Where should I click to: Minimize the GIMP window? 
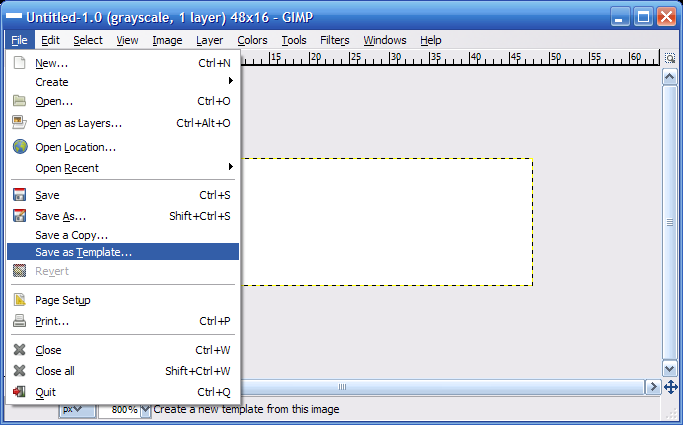point(619,17)
